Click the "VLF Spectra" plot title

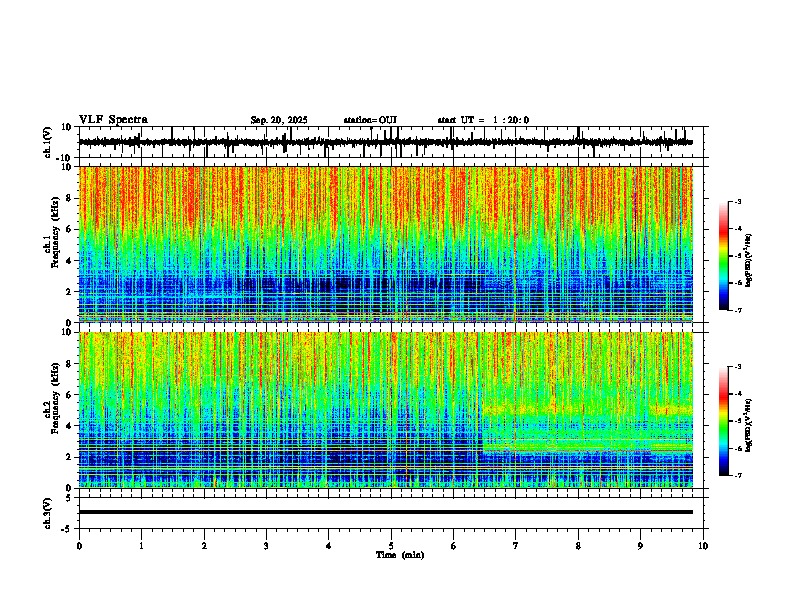[x=113, y=120]
